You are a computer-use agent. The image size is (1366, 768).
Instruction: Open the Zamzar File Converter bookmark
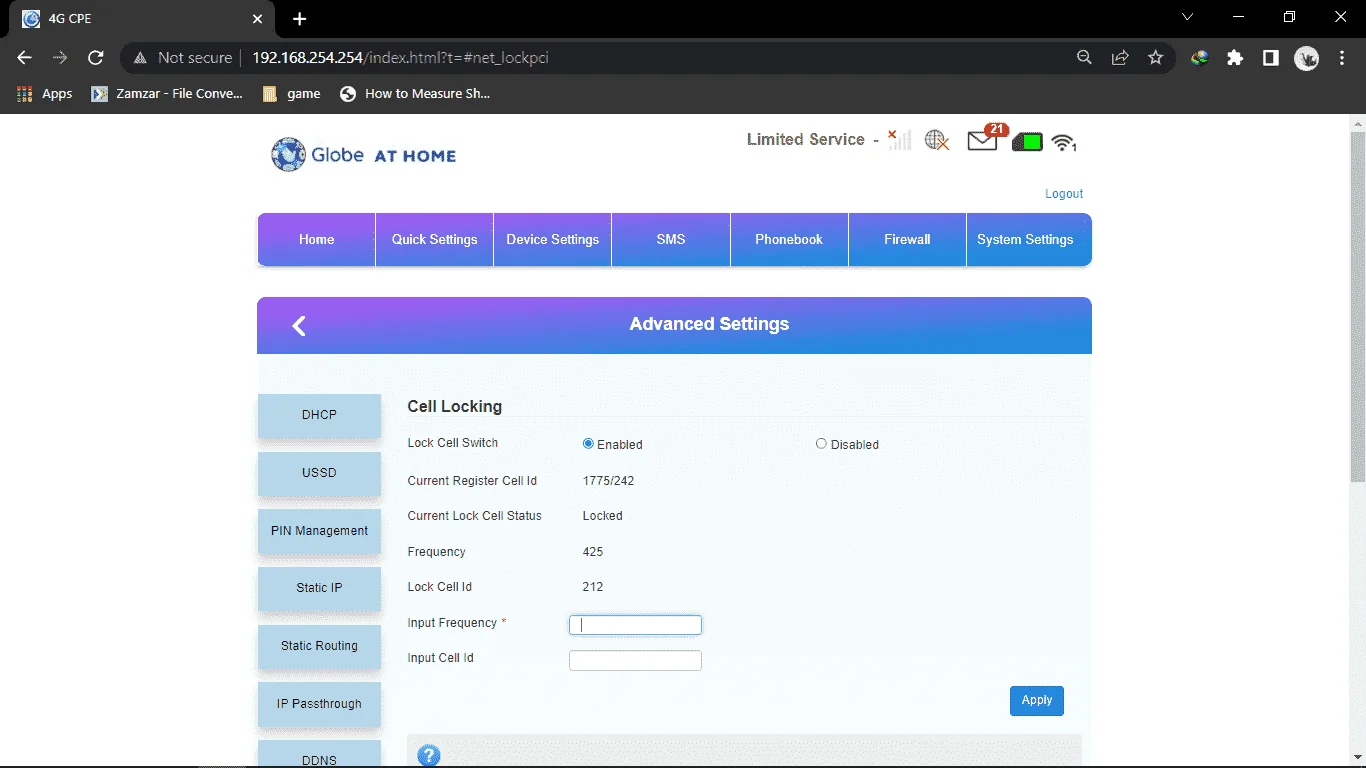(x=167, y=94)
